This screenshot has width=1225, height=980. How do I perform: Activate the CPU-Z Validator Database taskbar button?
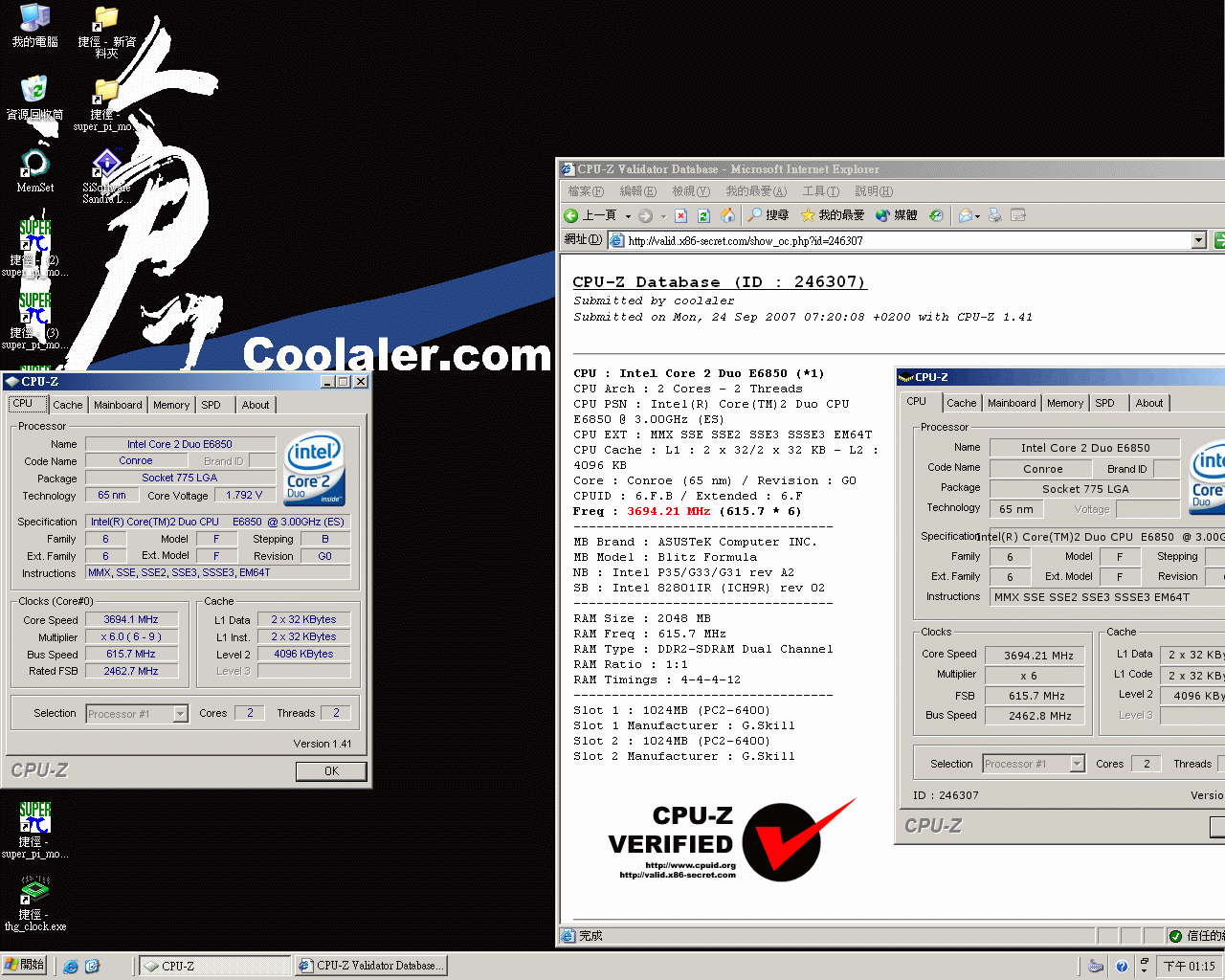coord(370,967)
